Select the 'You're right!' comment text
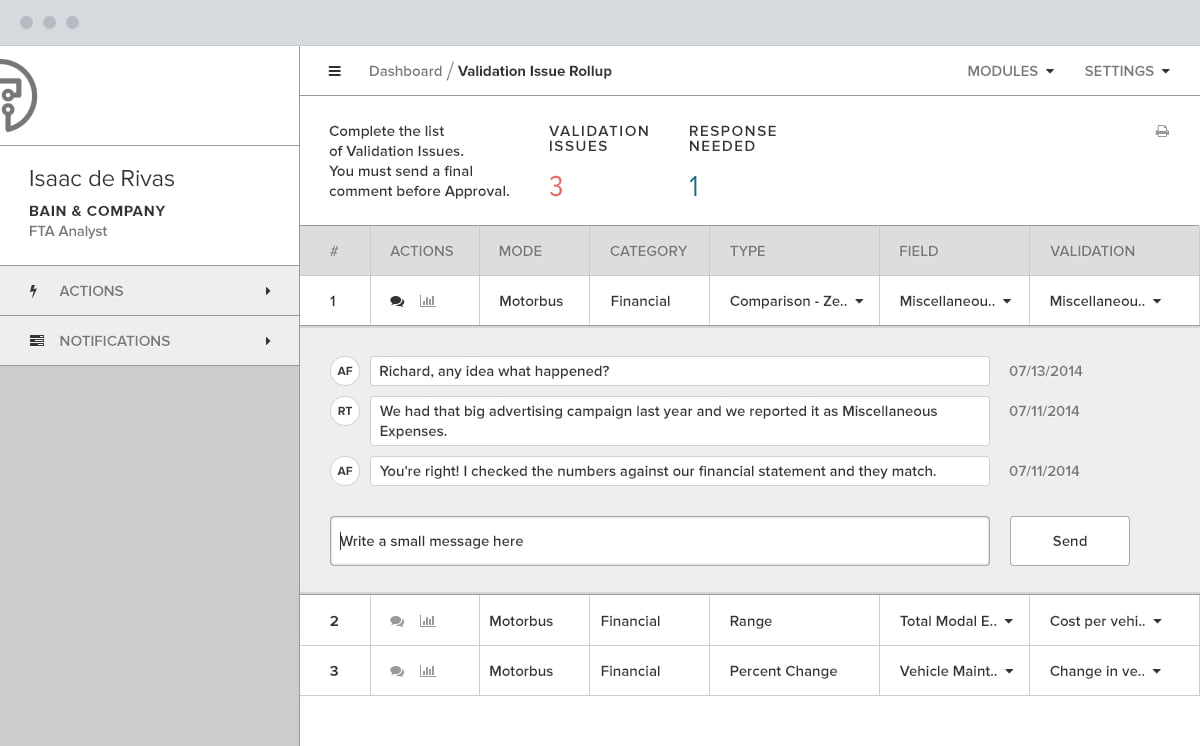1200x746 pixels. 680,471
